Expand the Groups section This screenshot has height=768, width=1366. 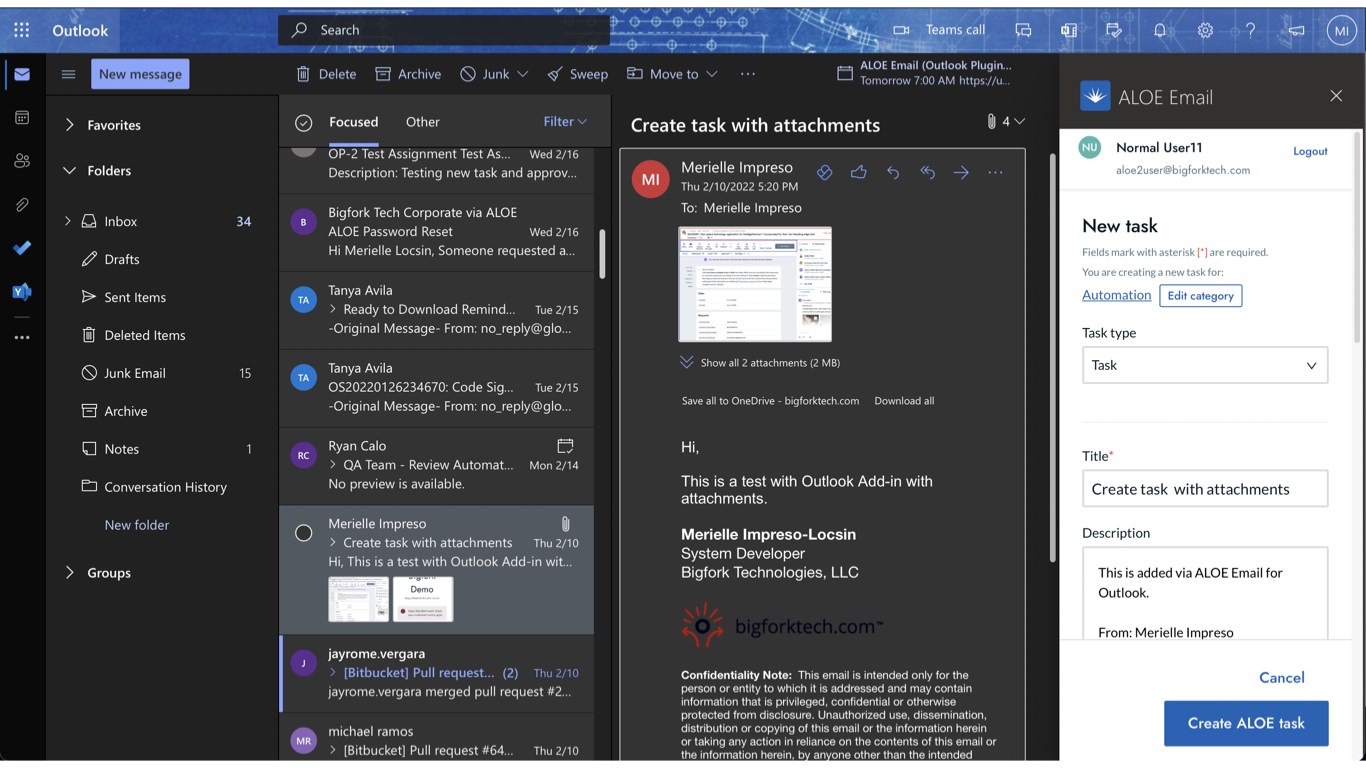coord(70,573)
